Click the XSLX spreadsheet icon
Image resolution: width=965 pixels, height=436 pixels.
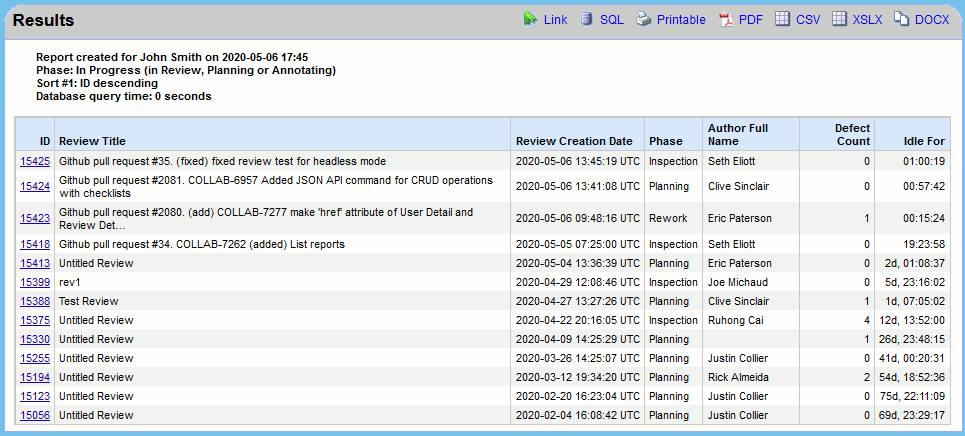pyautogui.click(x=840, y=19)
